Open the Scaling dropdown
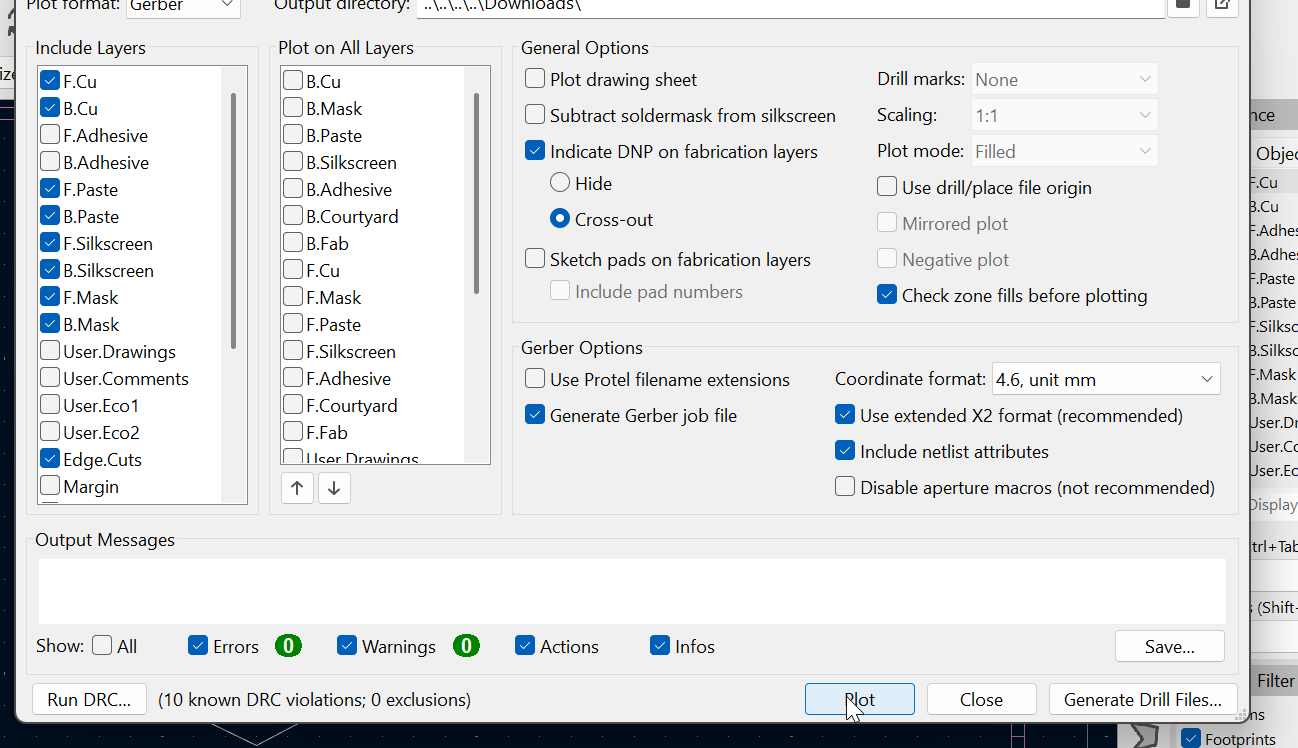Screen dimensions: 1298x748 1063,115
